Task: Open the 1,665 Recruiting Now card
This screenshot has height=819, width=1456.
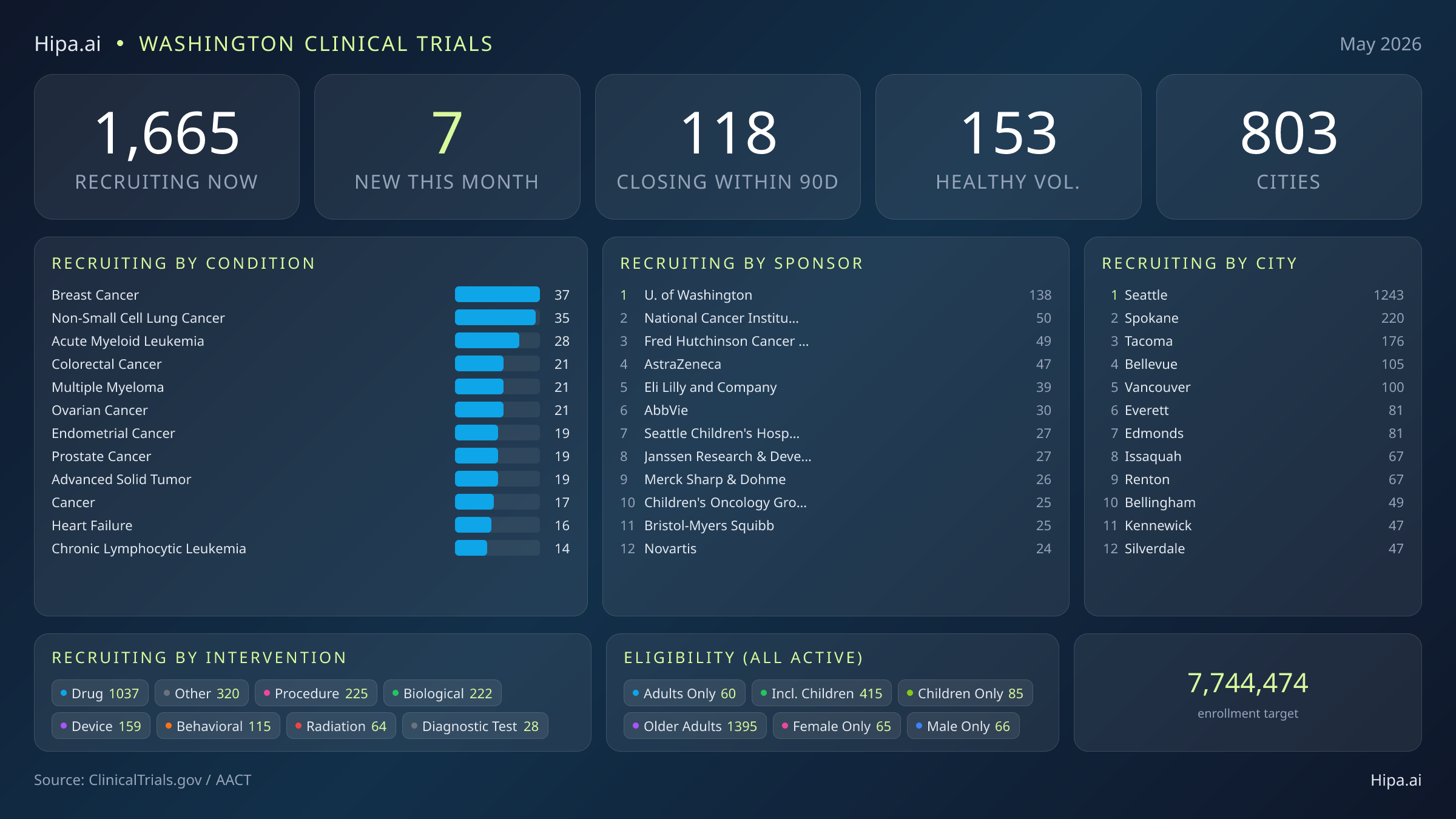Action: tap(167, 147)
